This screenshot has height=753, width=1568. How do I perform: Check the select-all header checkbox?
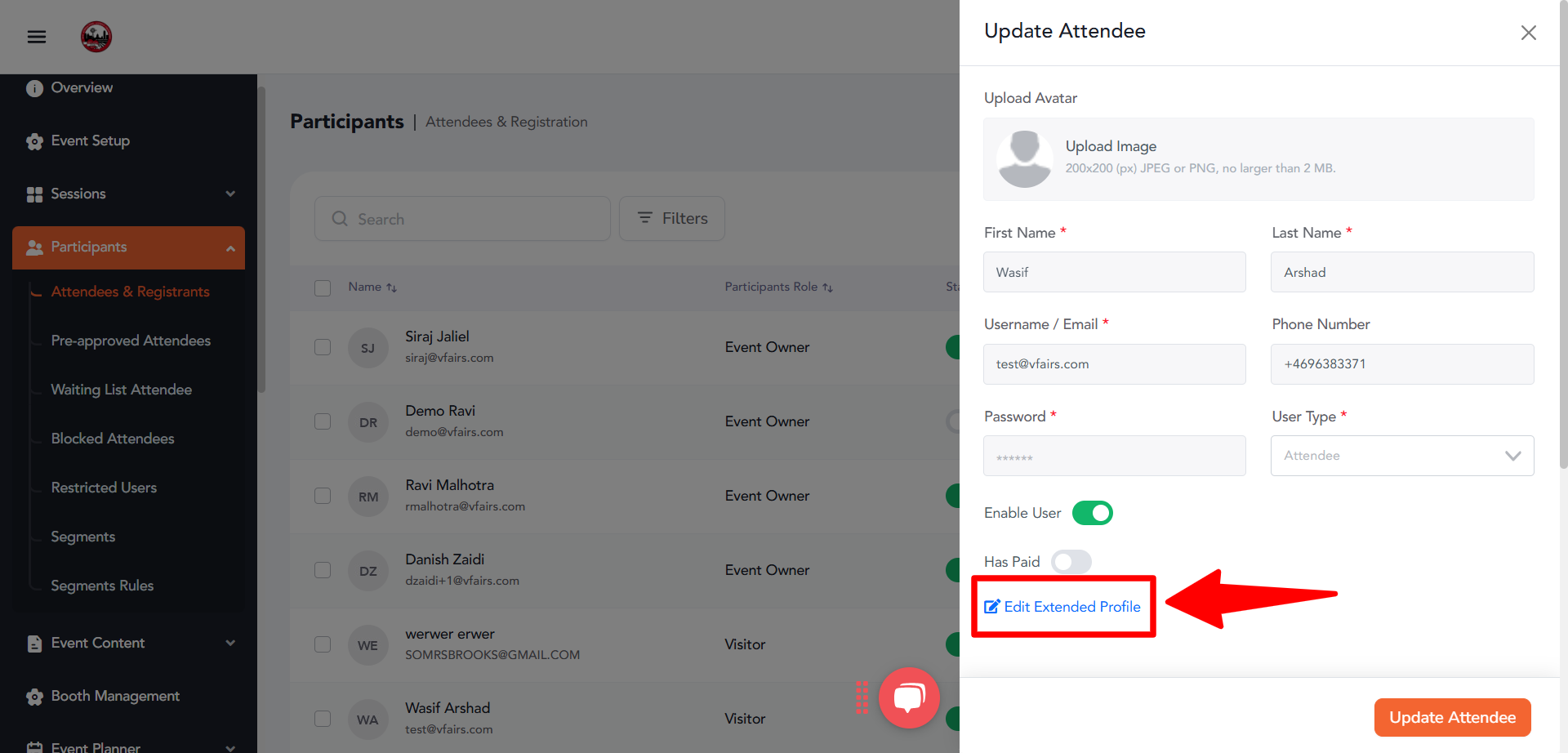(x=323, y=287)
